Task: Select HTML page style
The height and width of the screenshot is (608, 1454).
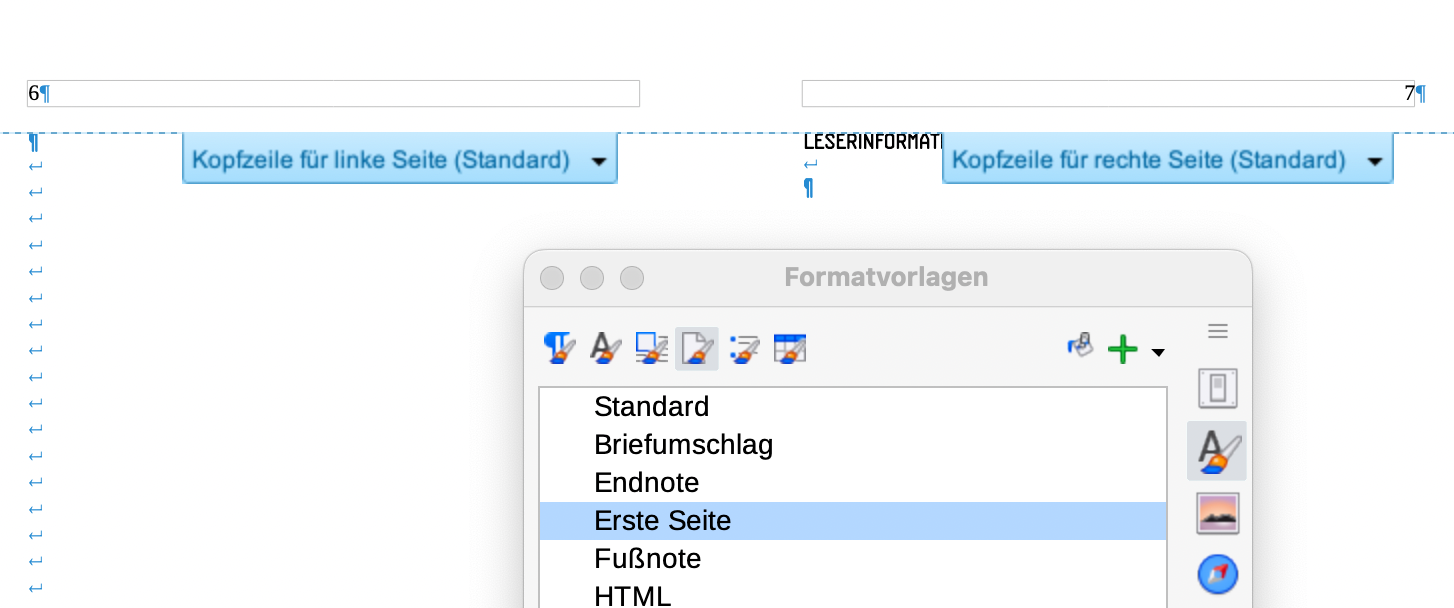Action: 853,595
